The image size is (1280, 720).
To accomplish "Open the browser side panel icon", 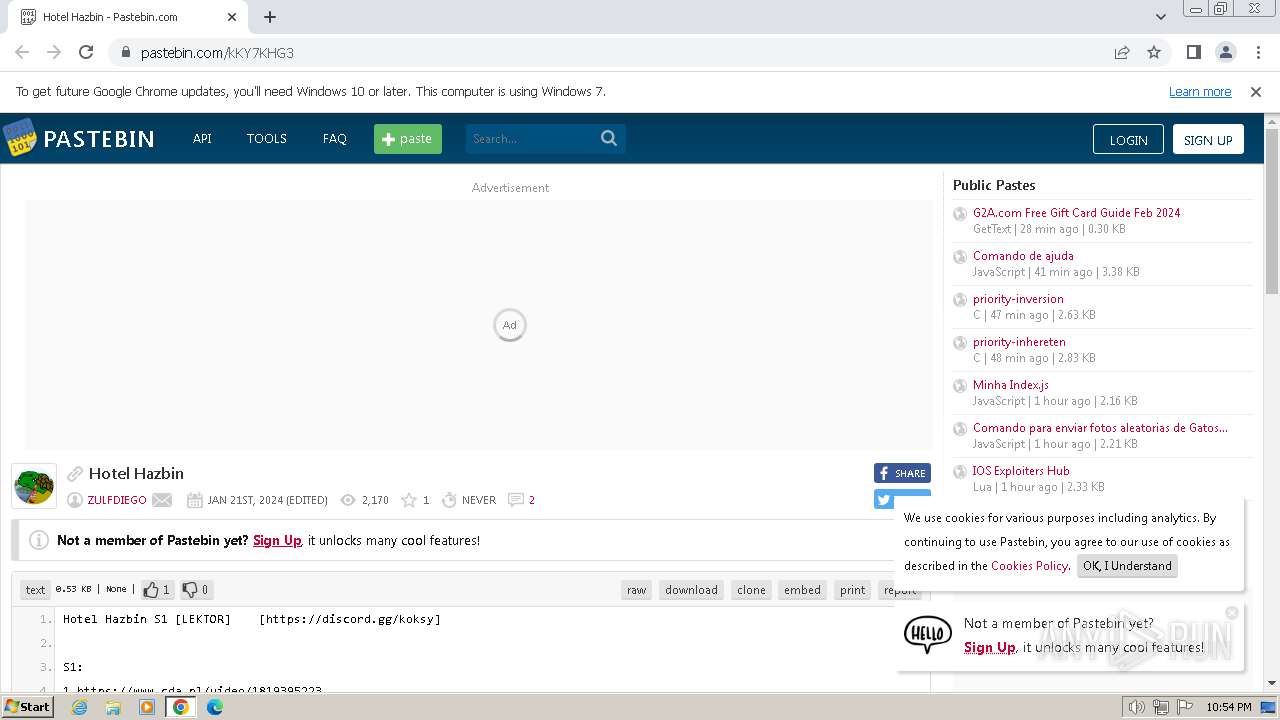I will pyautogui.click(x=1193, y=52).
